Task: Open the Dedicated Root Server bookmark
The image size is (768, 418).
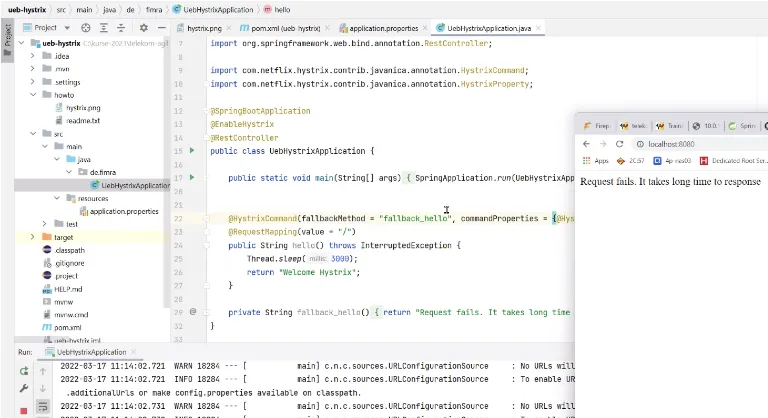Action: click(x=733, y=161)
